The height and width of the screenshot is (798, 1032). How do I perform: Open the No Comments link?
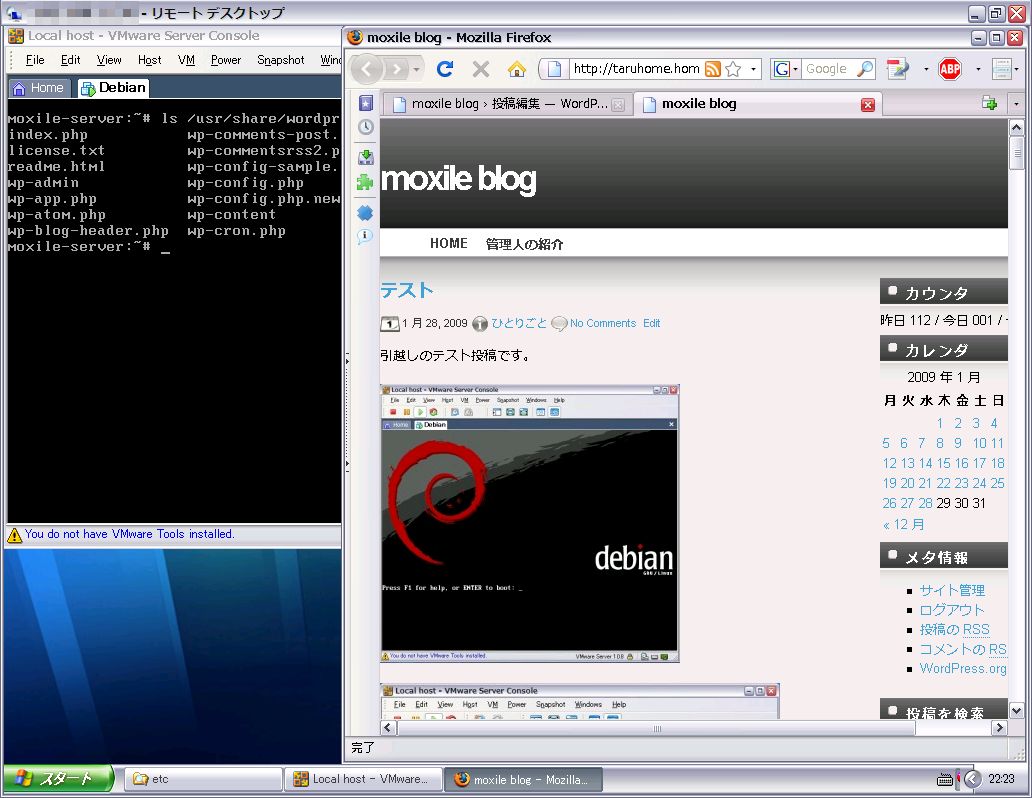tap(602, 323)
